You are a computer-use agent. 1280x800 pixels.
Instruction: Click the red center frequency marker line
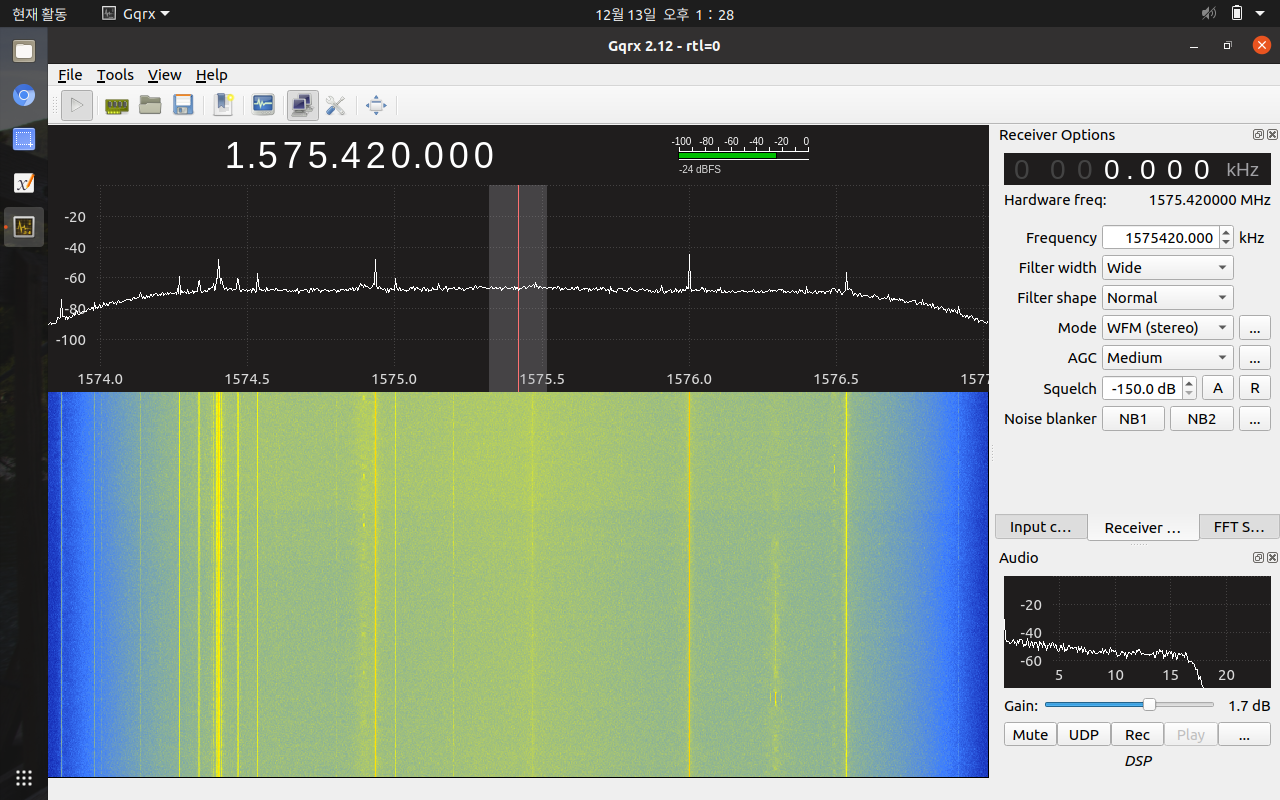518,288
